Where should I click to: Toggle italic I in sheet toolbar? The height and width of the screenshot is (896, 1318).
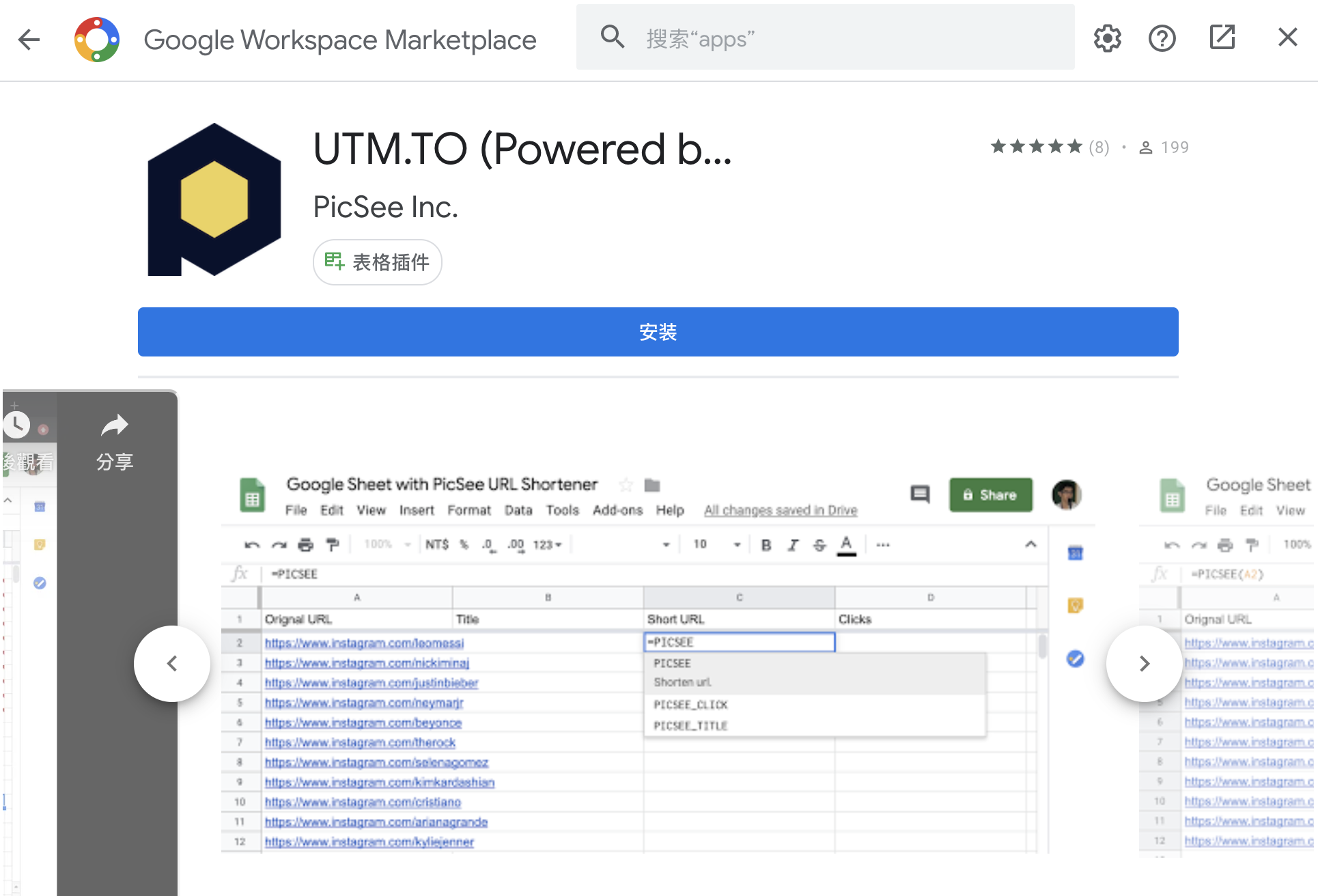click(793, 545)
